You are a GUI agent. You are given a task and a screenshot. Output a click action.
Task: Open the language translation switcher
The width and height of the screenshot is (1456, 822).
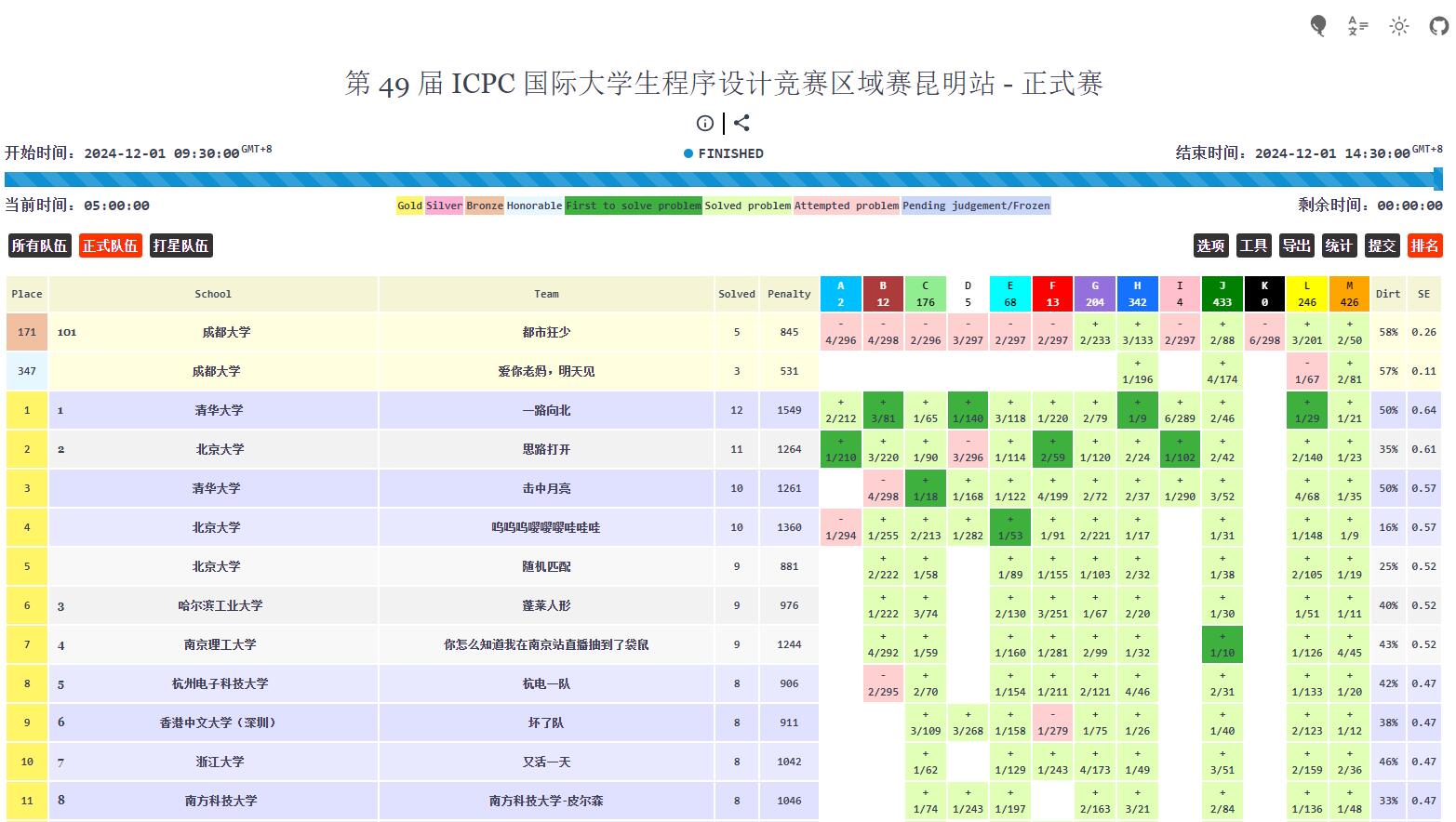click(x=1357, y=26)
